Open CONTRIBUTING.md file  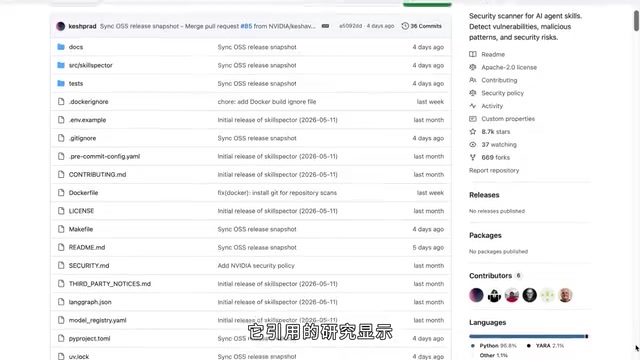98,174
